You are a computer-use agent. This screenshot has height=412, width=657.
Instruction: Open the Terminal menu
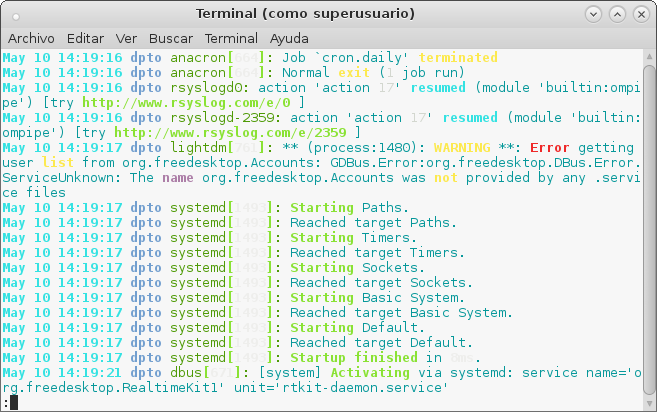(x=231, y=39)
